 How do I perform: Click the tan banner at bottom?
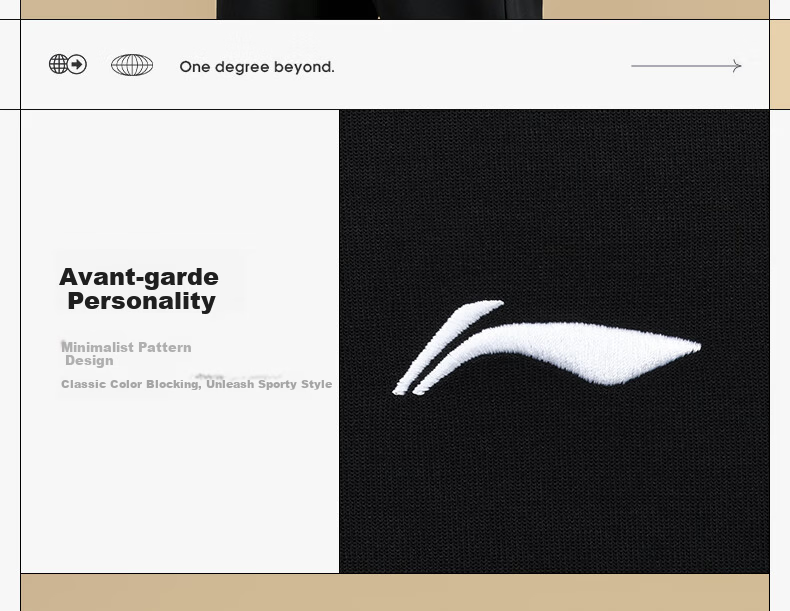tap(395, 592)
